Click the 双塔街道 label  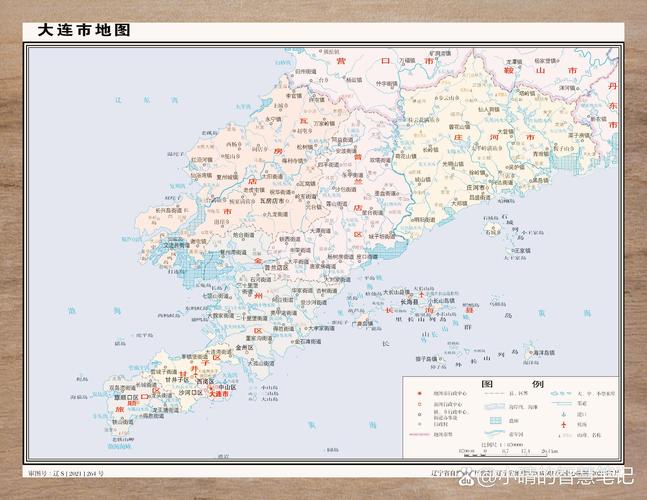[380, 160]
